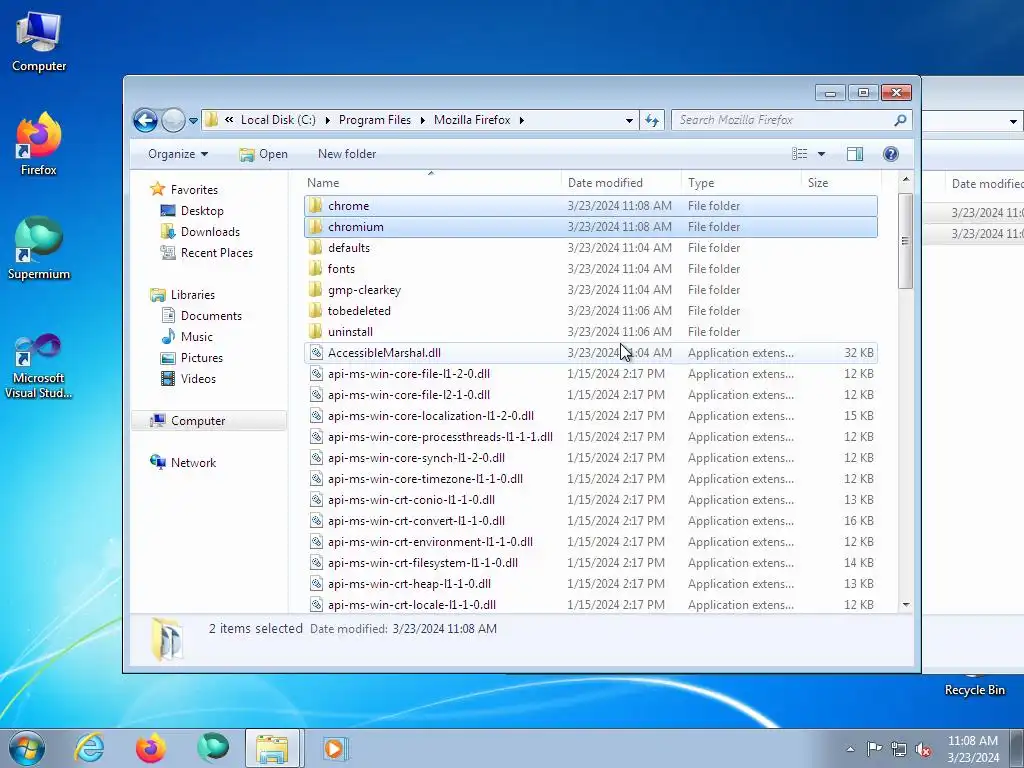Open the Organize dropdown menu
Screen dimensions: 1024x768
coord(178,154)
